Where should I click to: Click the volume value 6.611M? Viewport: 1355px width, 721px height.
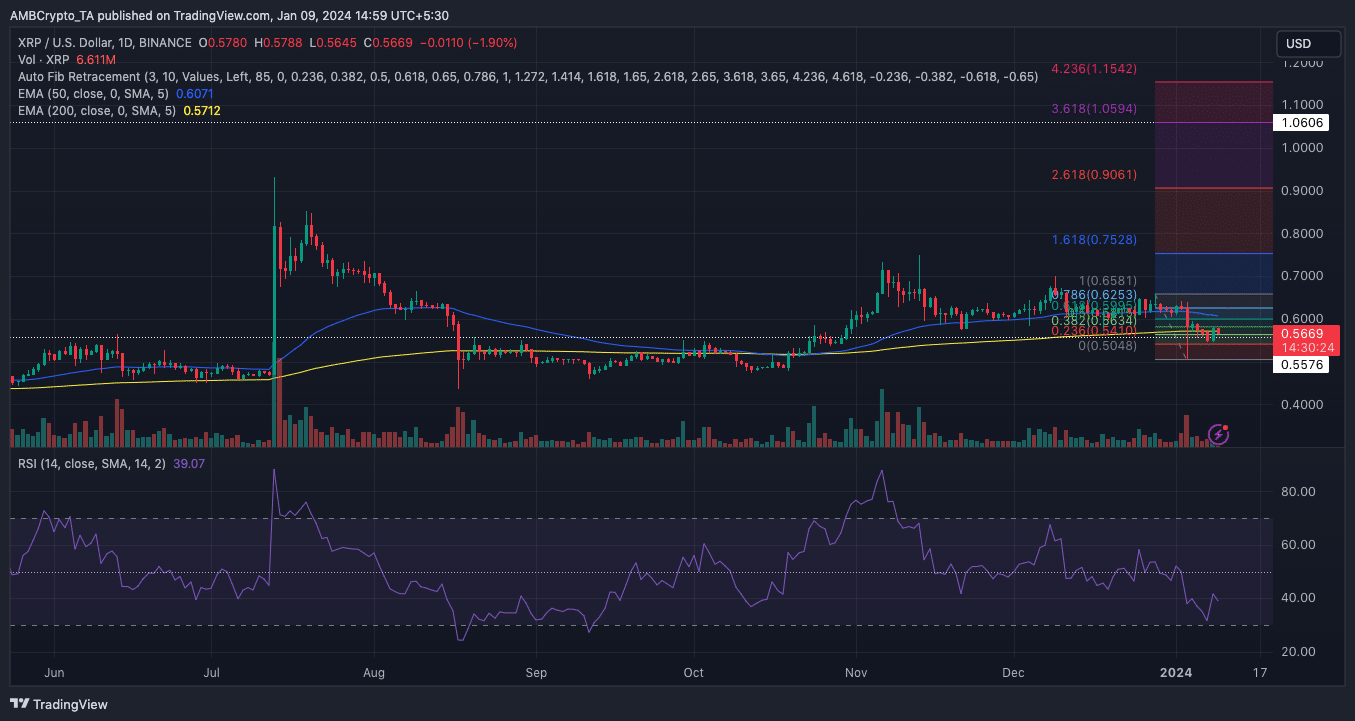pyautogui.click(x=98, y=60)
